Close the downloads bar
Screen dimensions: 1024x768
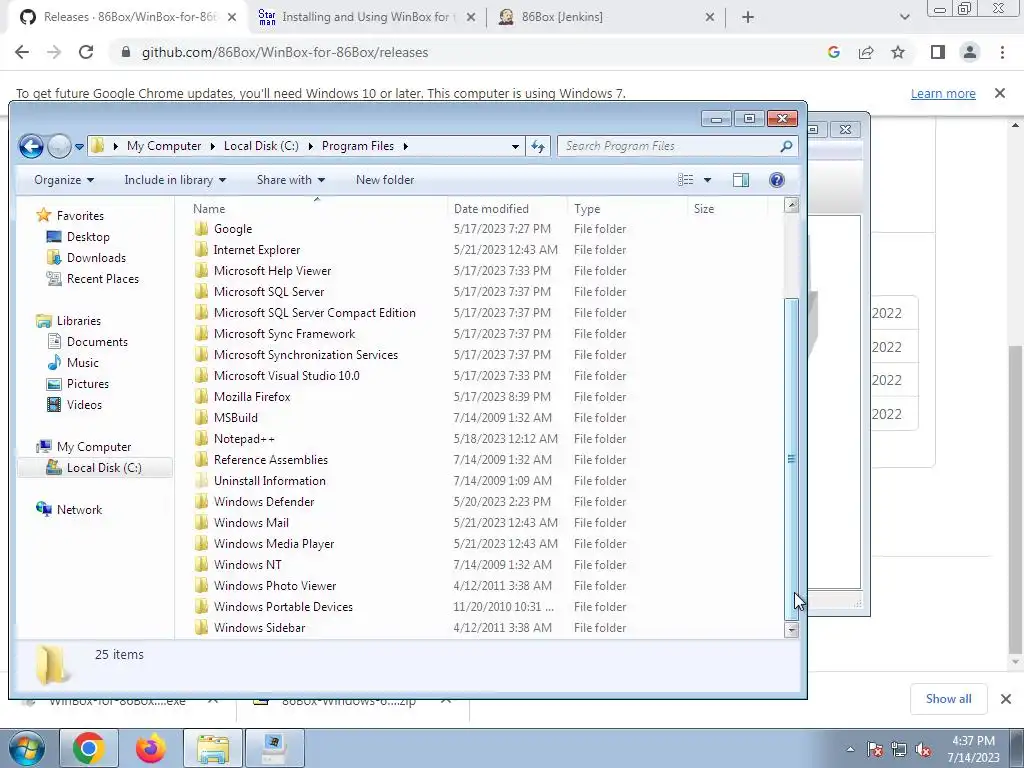click(1006, 699)
